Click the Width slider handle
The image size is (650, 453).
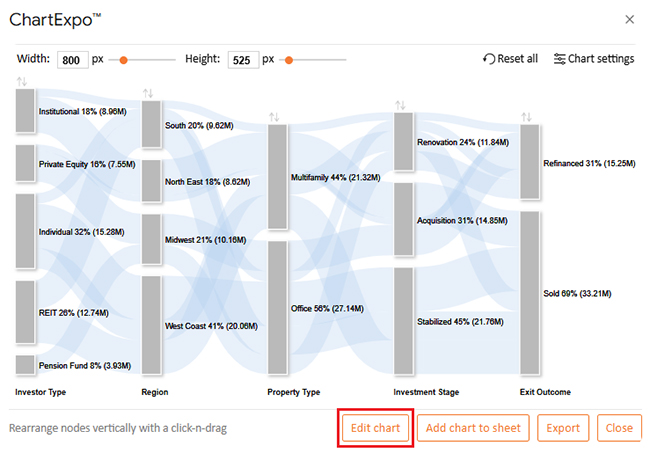[124, 59]
